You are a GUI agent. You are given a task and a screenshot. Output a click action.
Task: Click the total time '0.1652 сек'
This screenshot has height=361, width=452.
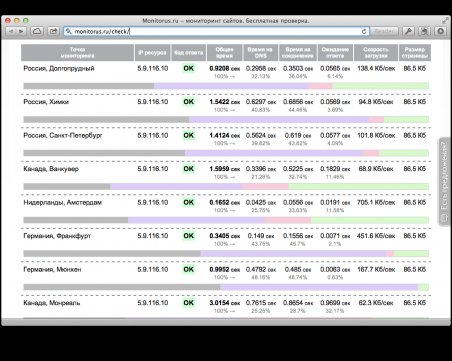(225, 203)
